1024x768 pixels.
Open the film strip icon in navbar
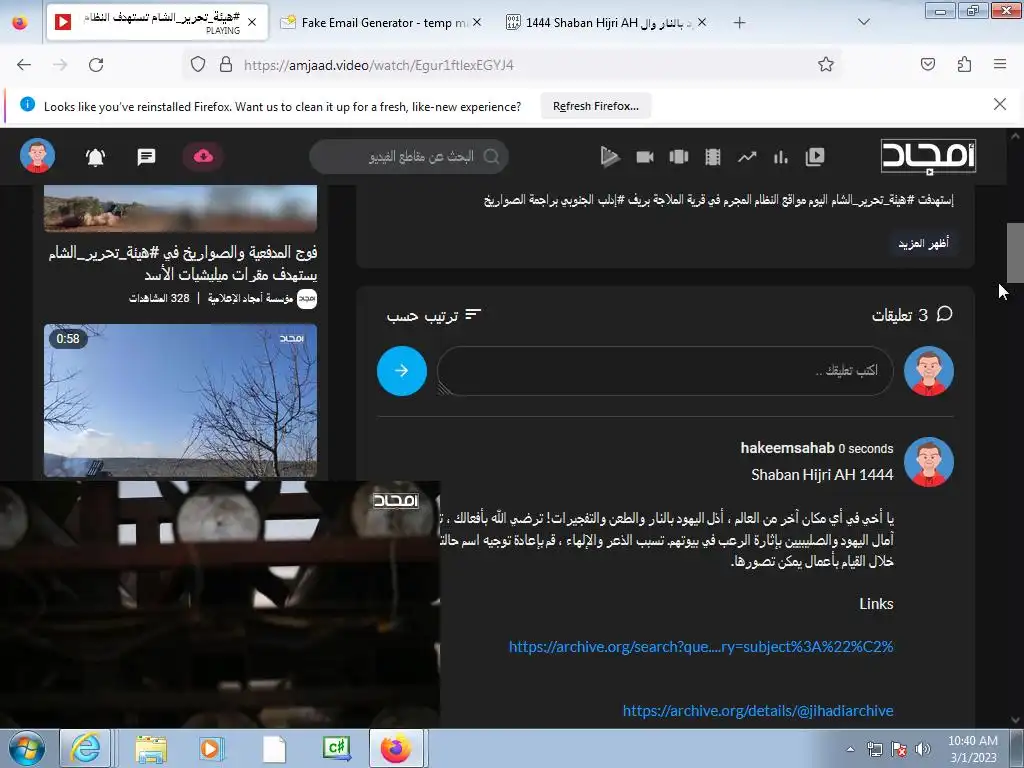coord(712,157)
